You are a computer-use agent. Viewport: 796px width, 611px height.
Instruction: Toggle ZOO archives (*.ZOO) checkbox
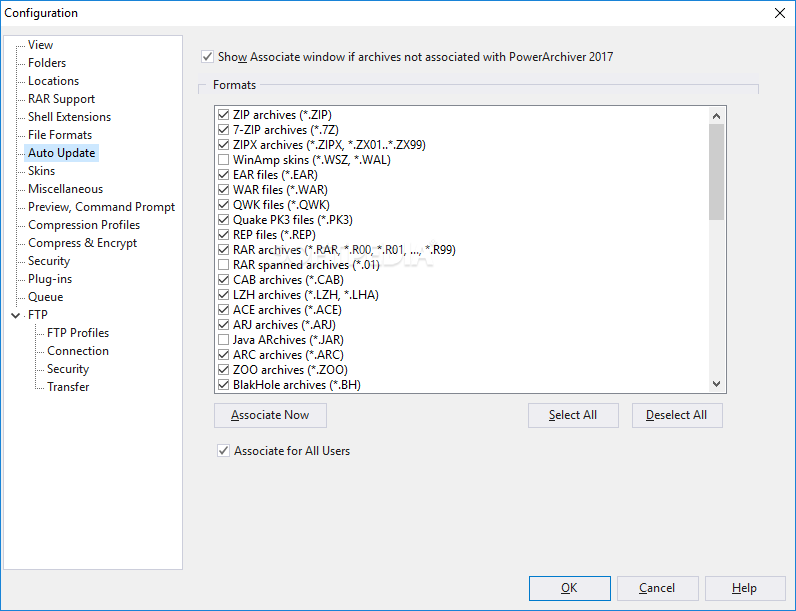pyautogui.click(x=223, y=369)
